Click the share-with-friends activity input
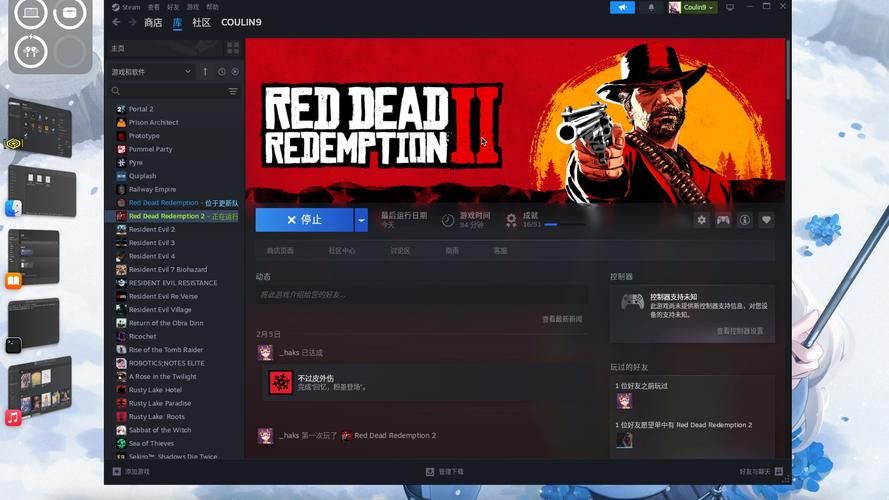The image size is (889, 500). [421, 295]
